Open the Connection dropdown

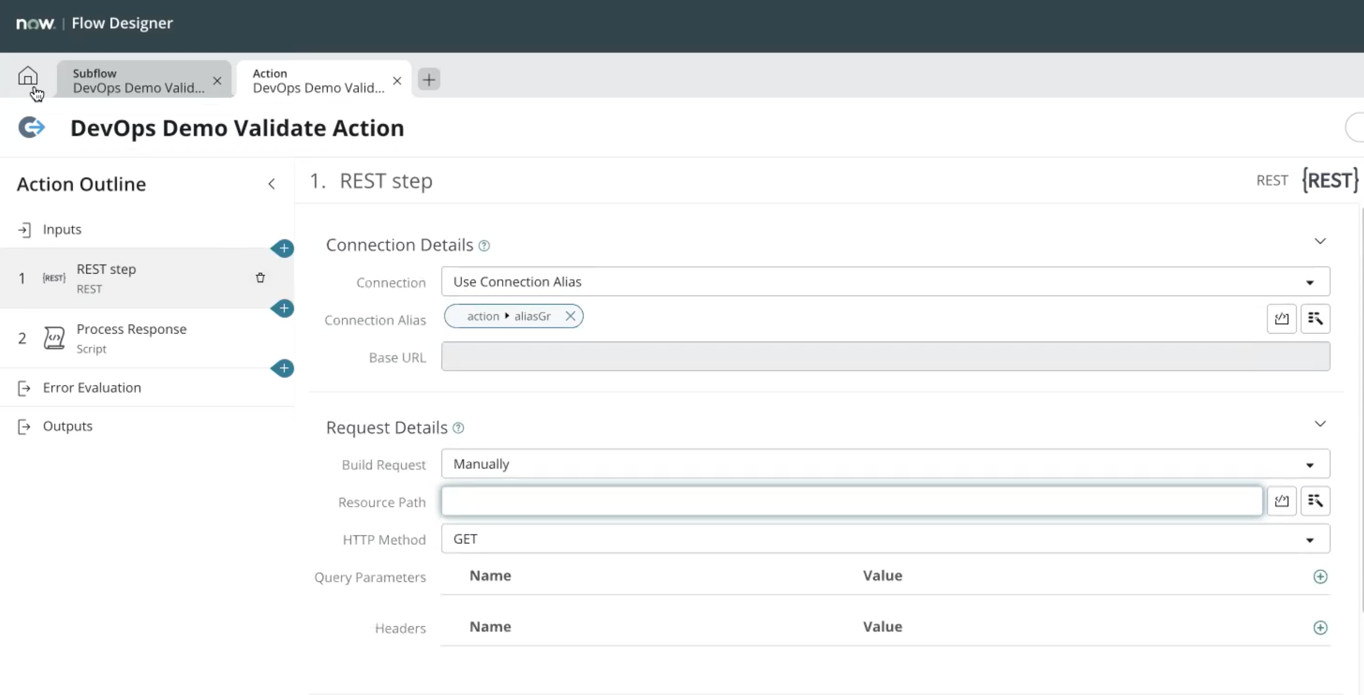pos(885,281)
